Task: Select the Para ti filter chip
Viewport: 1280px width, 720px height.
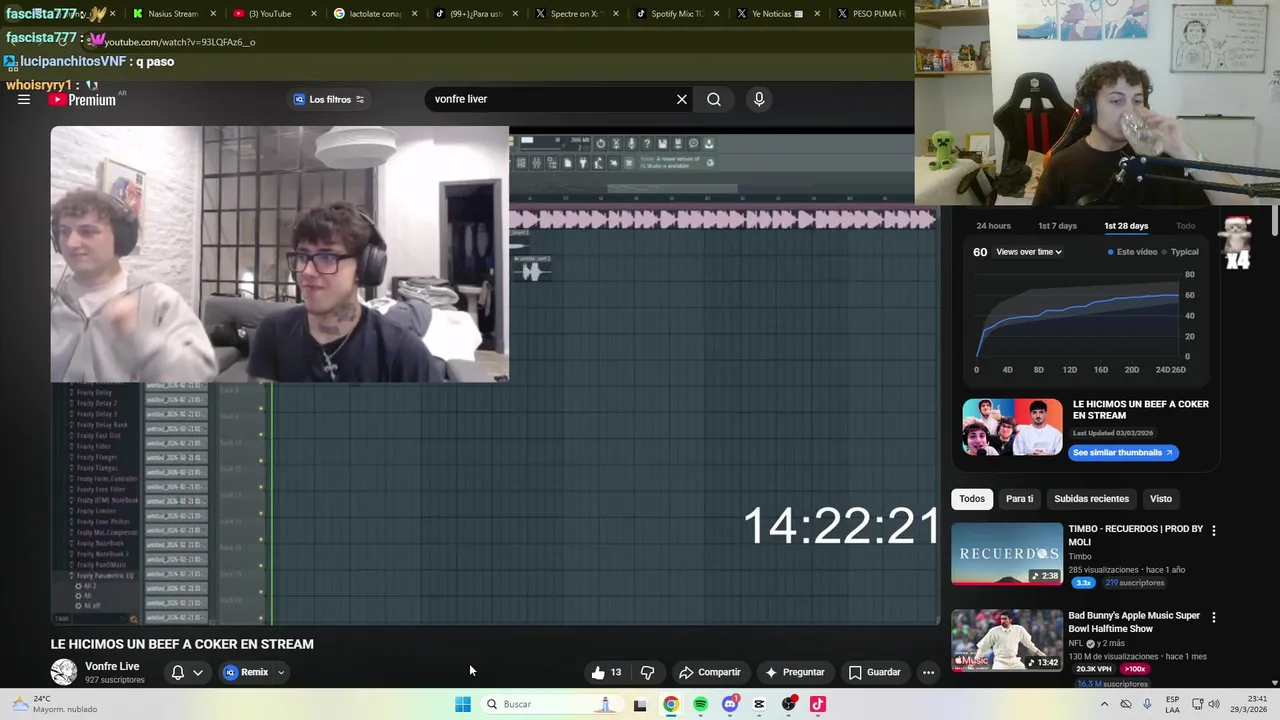Action: point(1019,499)
